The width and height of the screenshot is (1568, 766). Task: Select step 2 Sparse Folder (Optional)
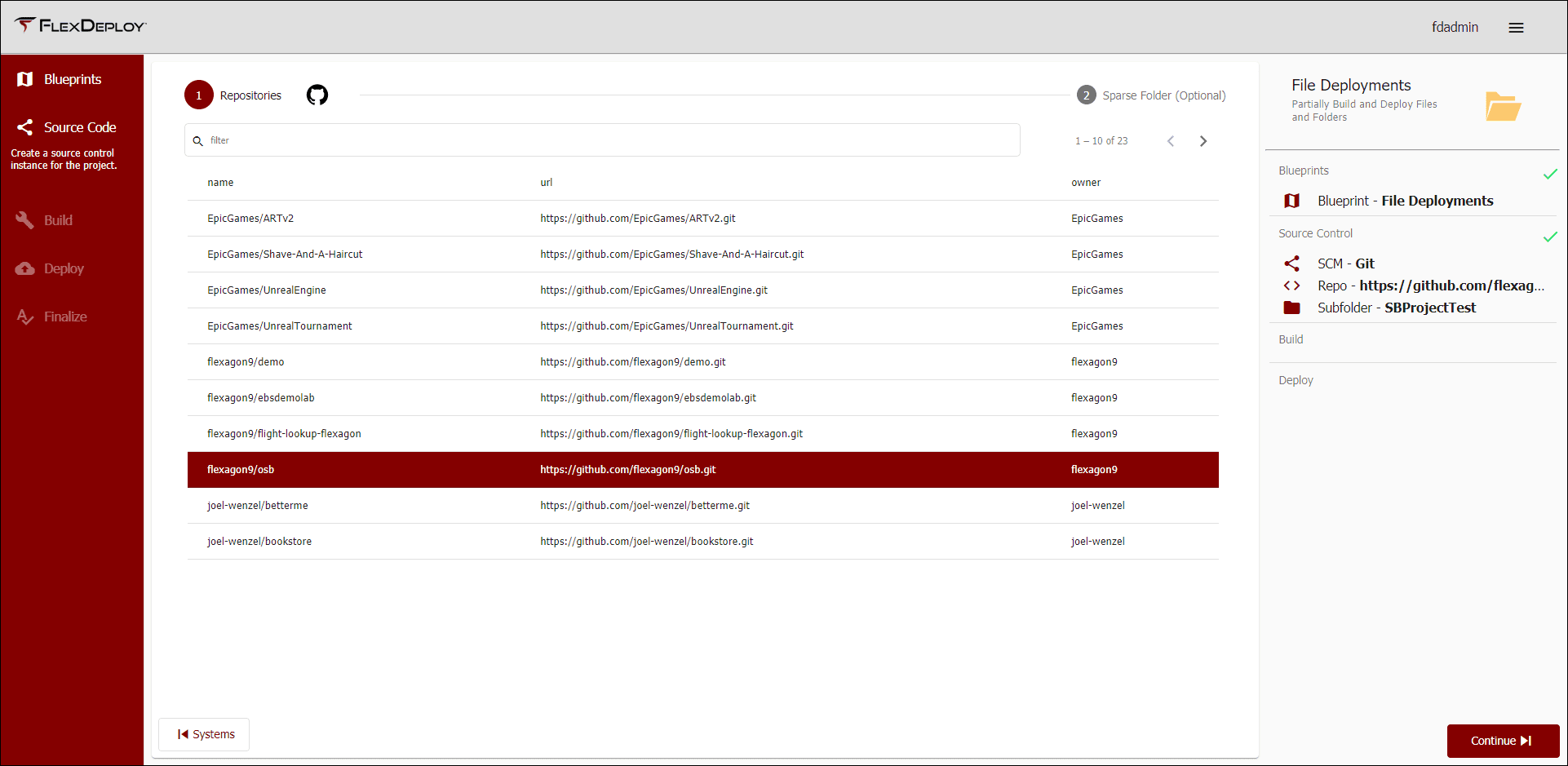1151,95
